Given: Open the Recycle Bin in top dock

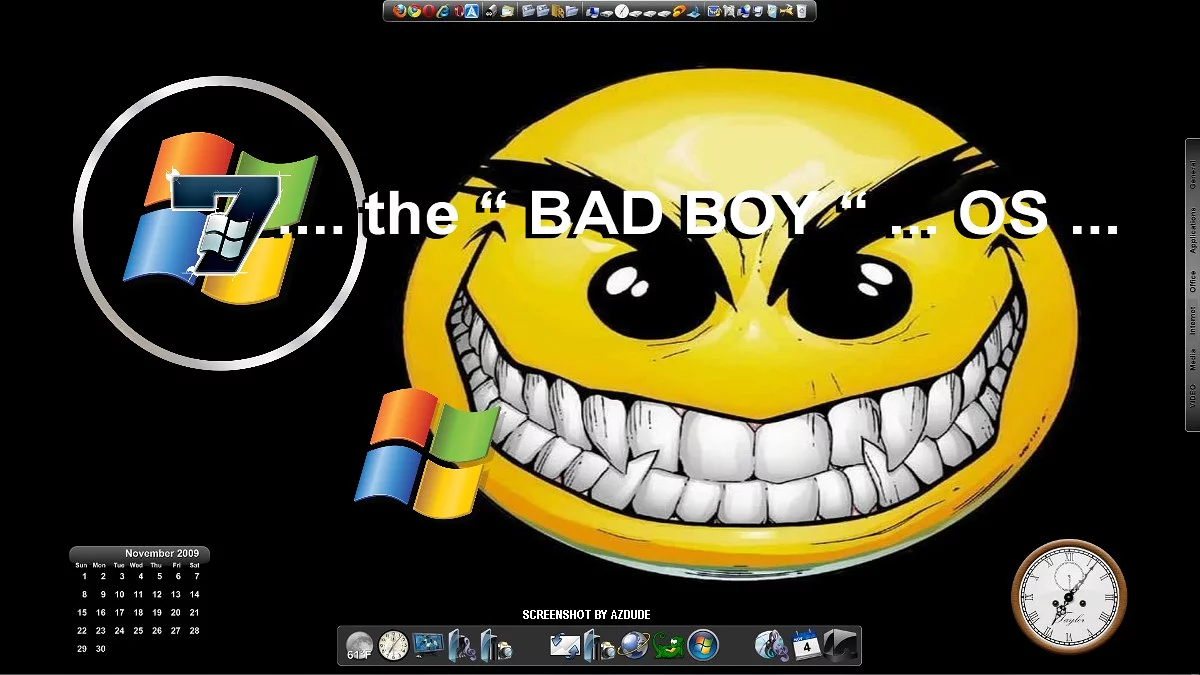Looking at the screenshot, I should pyautogui.click(x=801, y=12).
